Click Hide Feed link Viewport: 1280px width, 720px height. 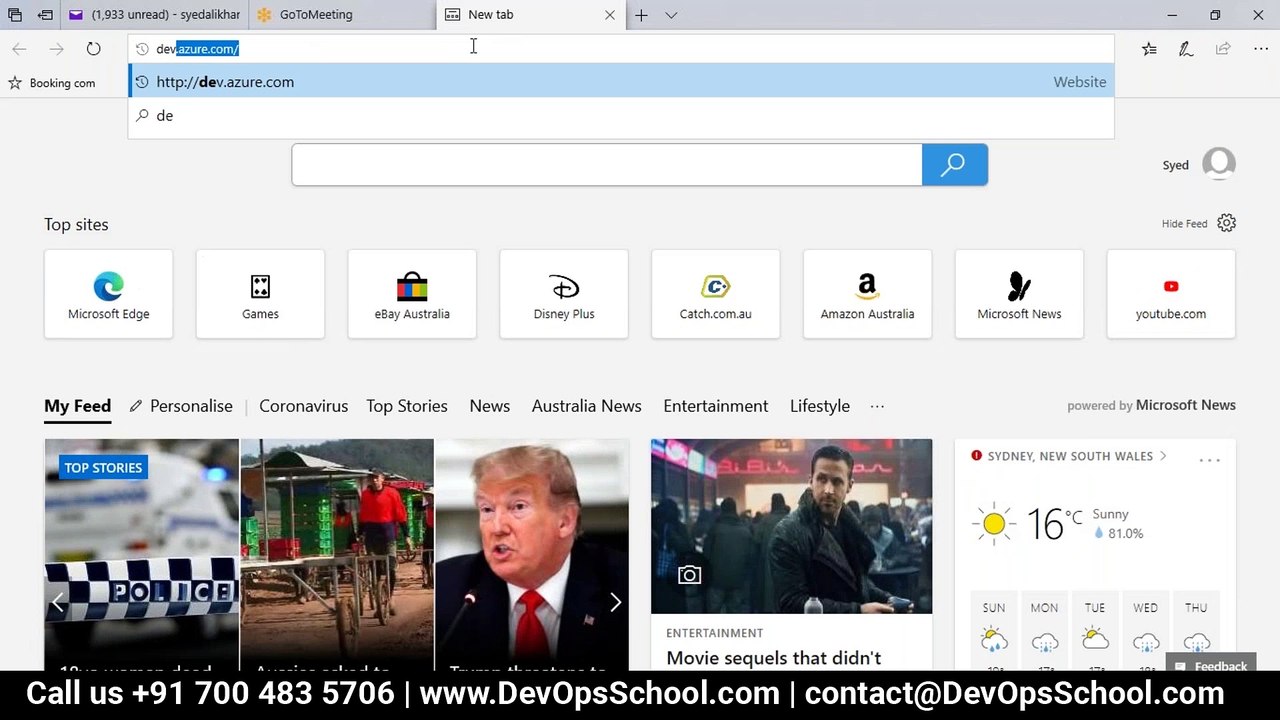pyautogui.click(x=1184, y=224)
